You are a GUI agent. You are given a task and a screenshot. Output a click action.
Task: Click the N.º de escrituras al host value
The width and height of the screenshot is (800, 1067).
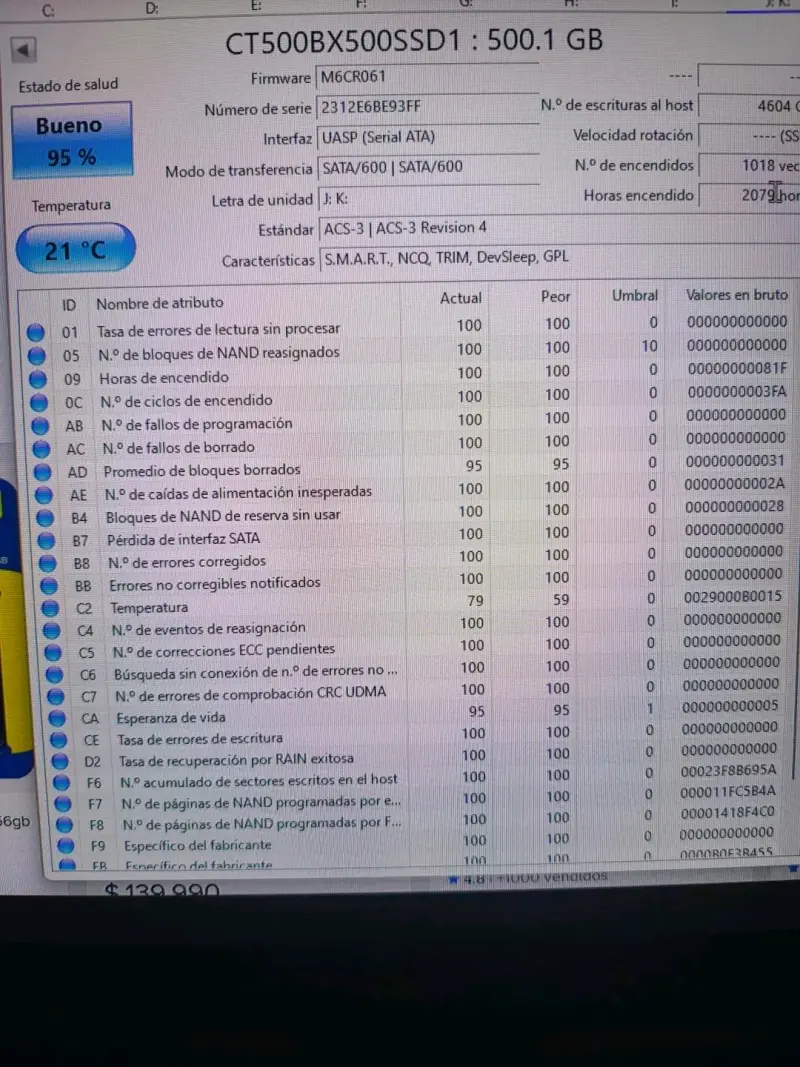(749, 106)
